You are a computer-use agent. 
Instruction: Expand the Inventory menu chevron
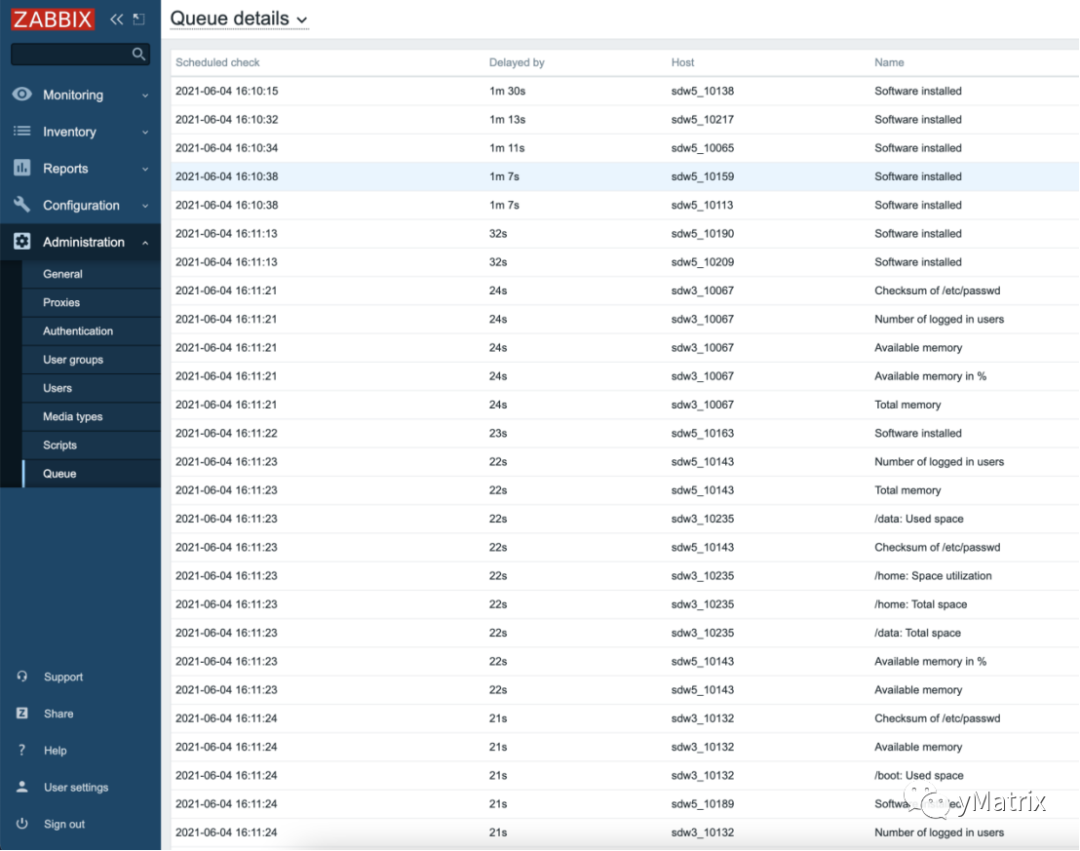click(145, 132)
